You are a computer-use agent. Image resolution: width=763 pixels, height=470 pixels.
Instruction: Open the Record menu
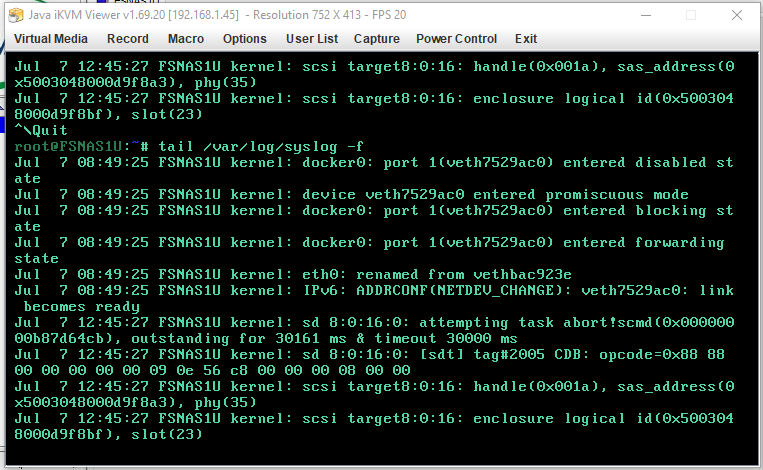[127, 39]
